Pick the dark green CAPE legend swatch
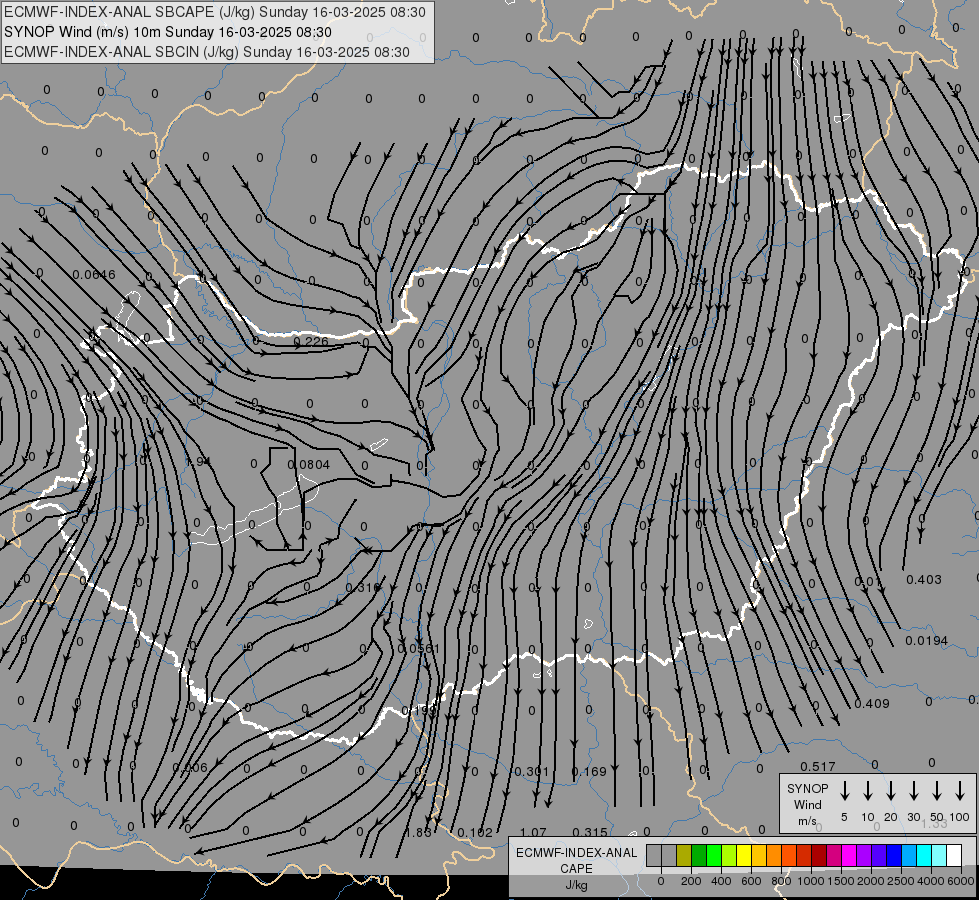The height and width of the screenshot is (900, 979). 699,855
